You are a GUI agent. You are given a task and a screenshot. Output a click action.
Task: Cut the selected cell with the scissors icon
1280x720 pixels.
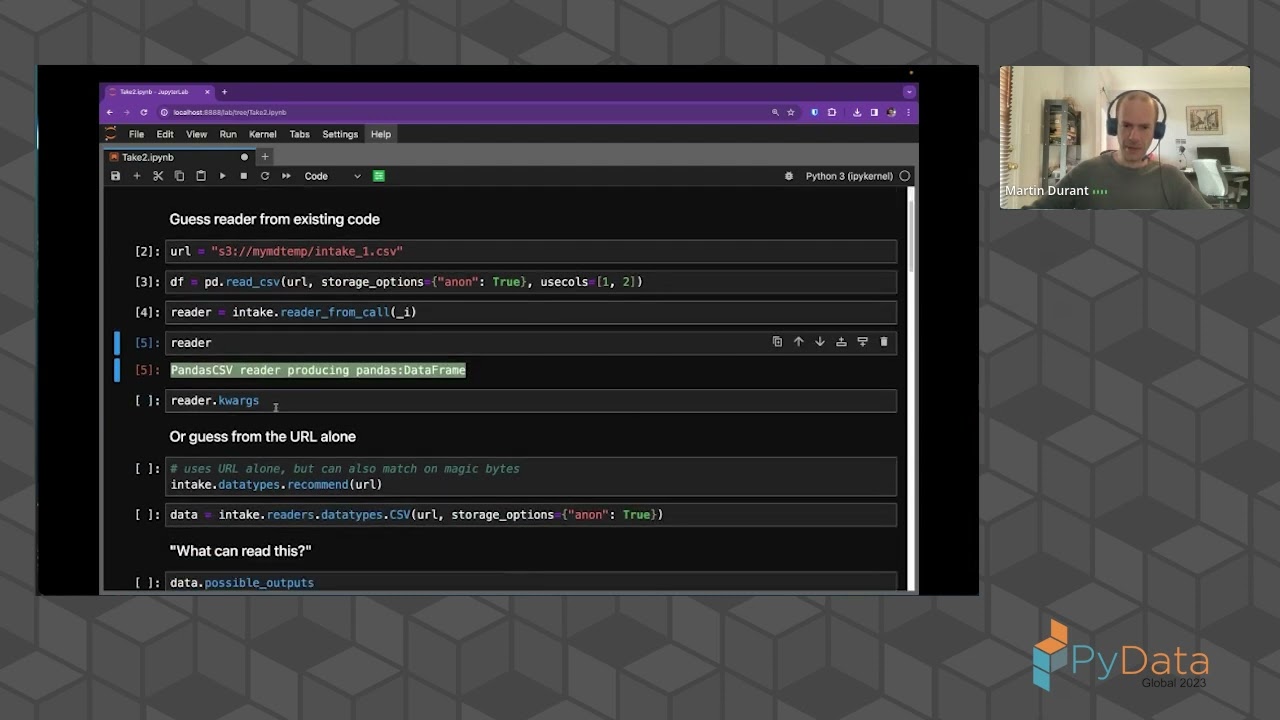click(158, 176)
